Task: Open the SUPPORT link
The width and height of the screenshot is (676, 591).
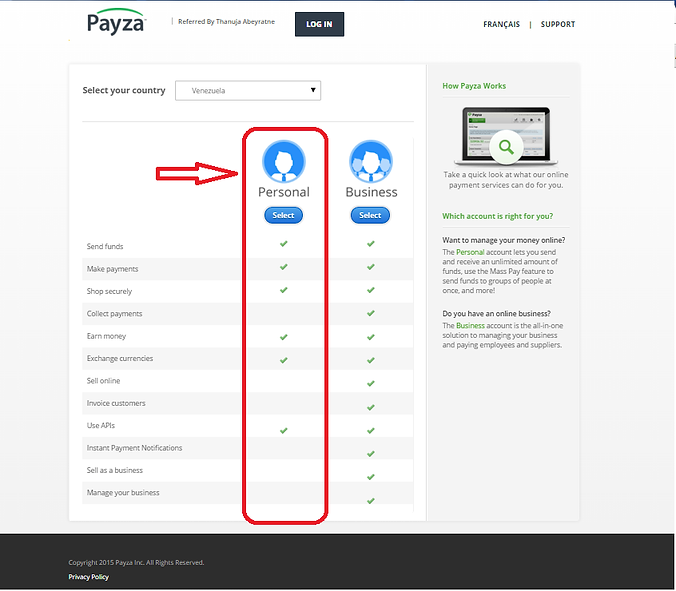Action: click(x=558, y=25)
